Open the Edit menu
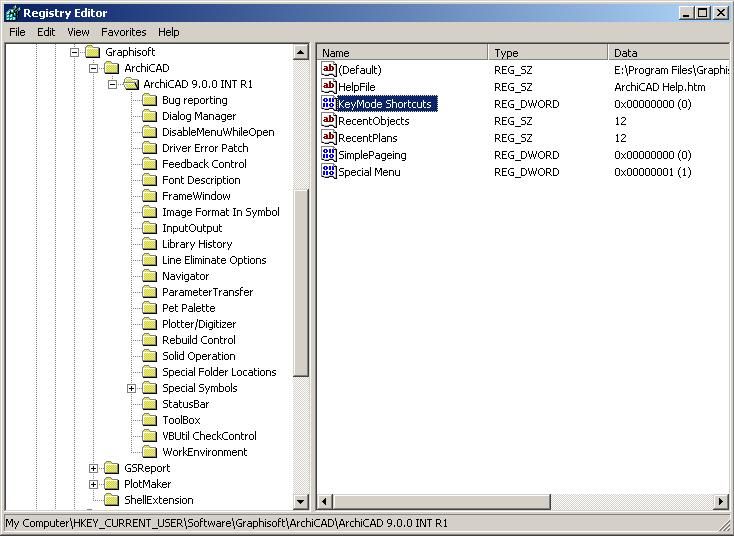 46,32
